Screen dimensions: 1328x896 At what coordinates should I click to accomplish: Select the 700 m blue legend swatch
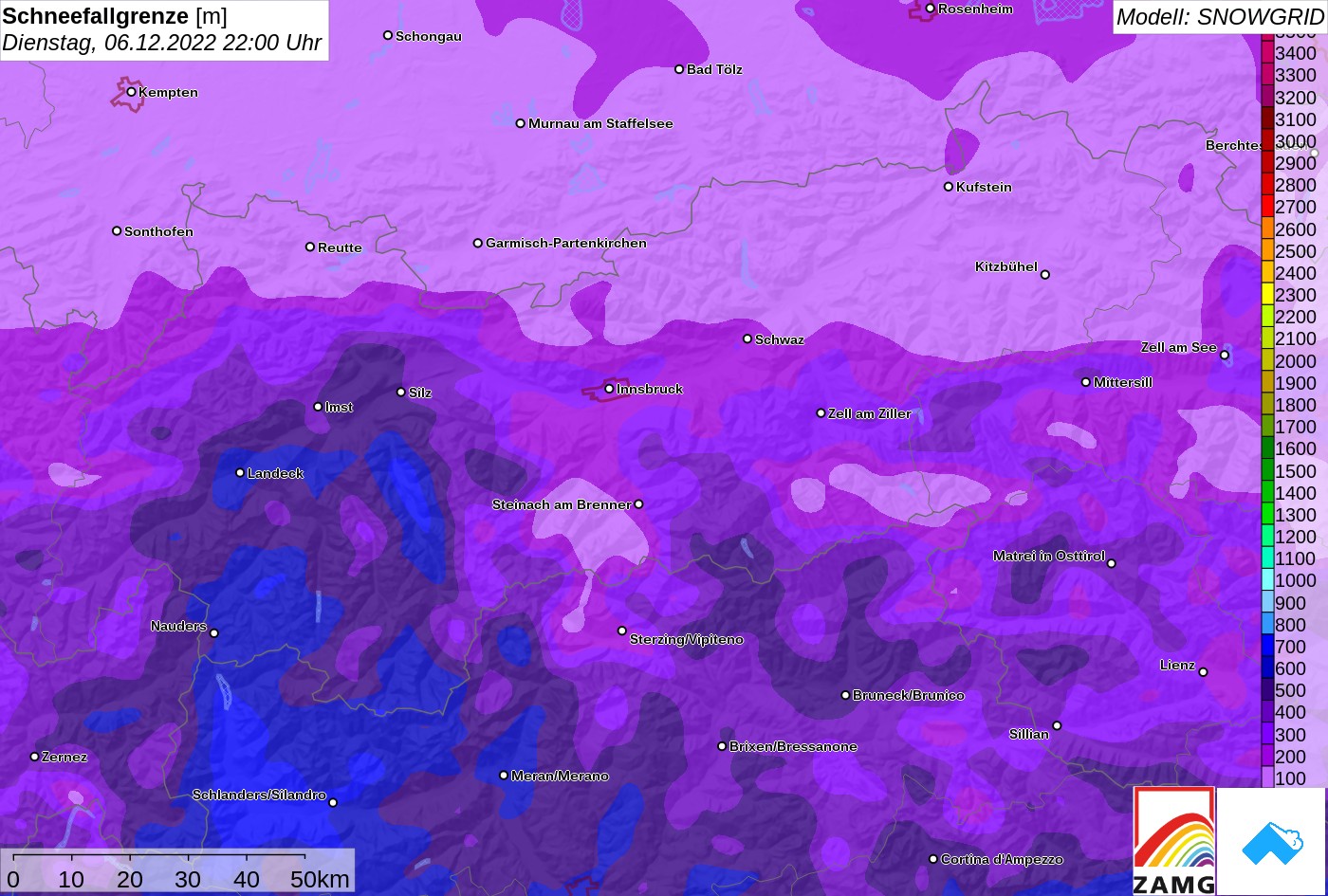(1267, 647)
